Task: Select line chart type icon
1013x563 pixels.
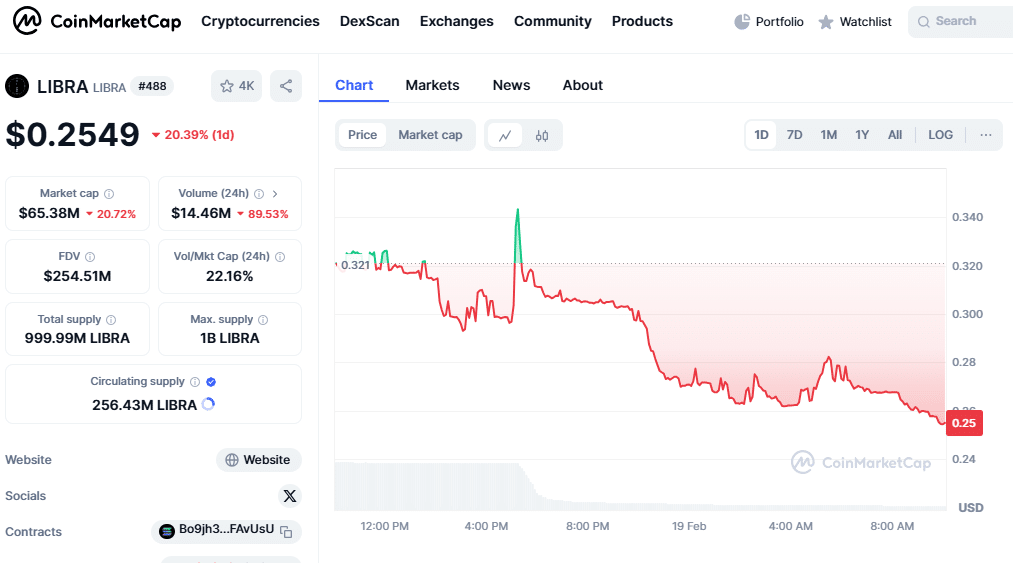Action: click(505, 136)
